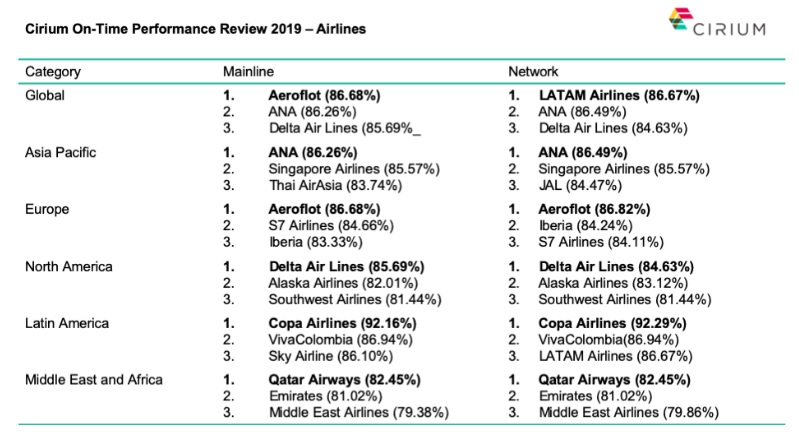799x444 pixels.
Task: Select the Latin America category label
Action: (x=63, y=324)
